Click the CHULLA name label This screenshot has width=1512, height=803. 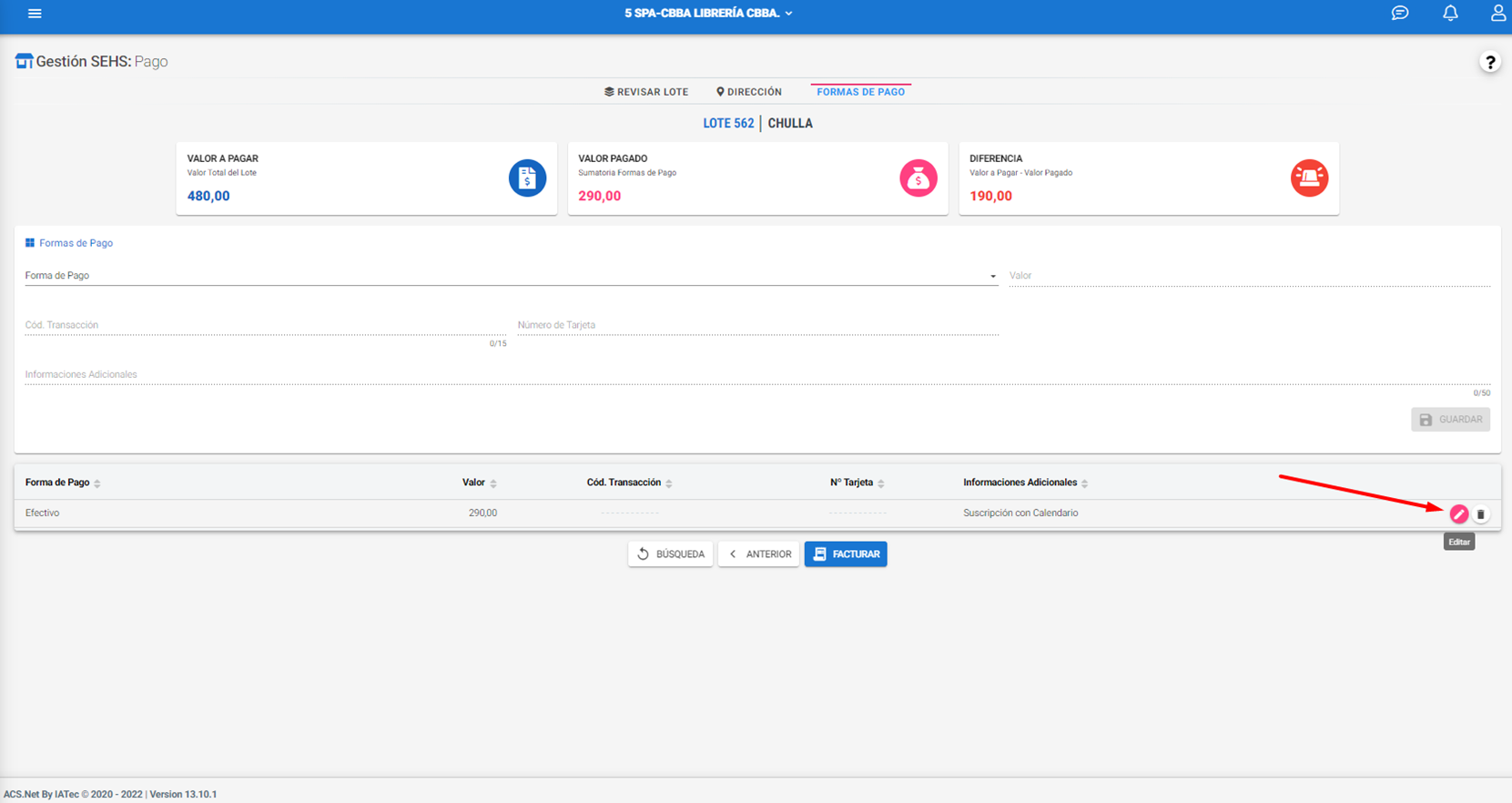[790, 123]
